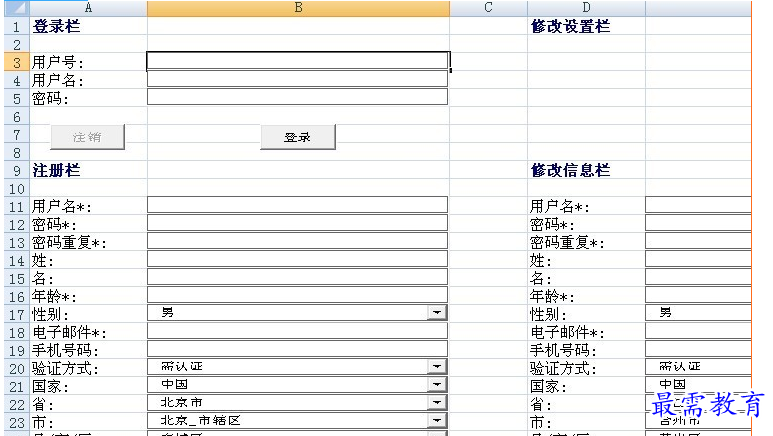Click the 修改信息栏 heading cell

[586, 170]
